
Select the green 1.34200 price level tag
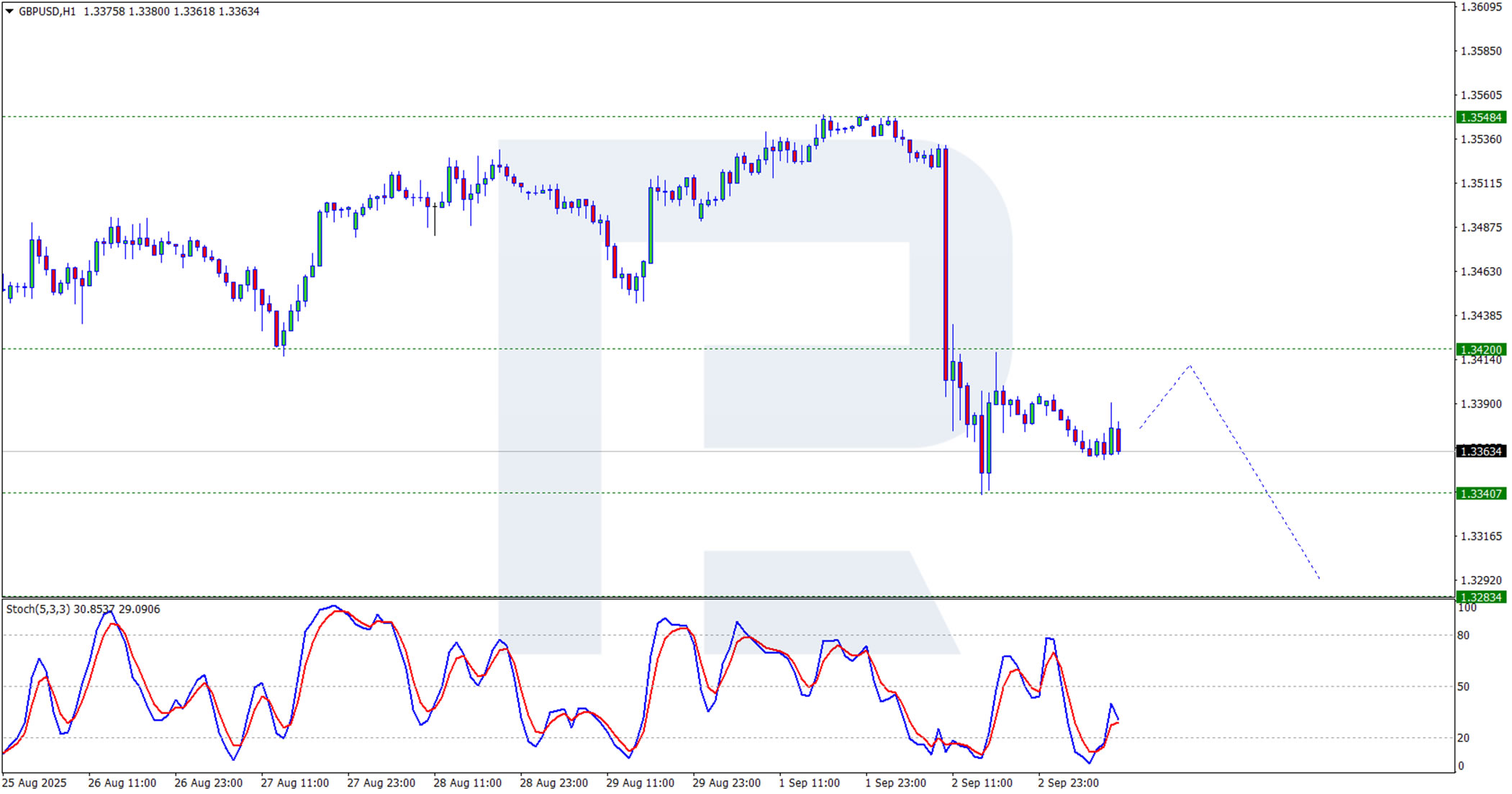point(1480,349)
